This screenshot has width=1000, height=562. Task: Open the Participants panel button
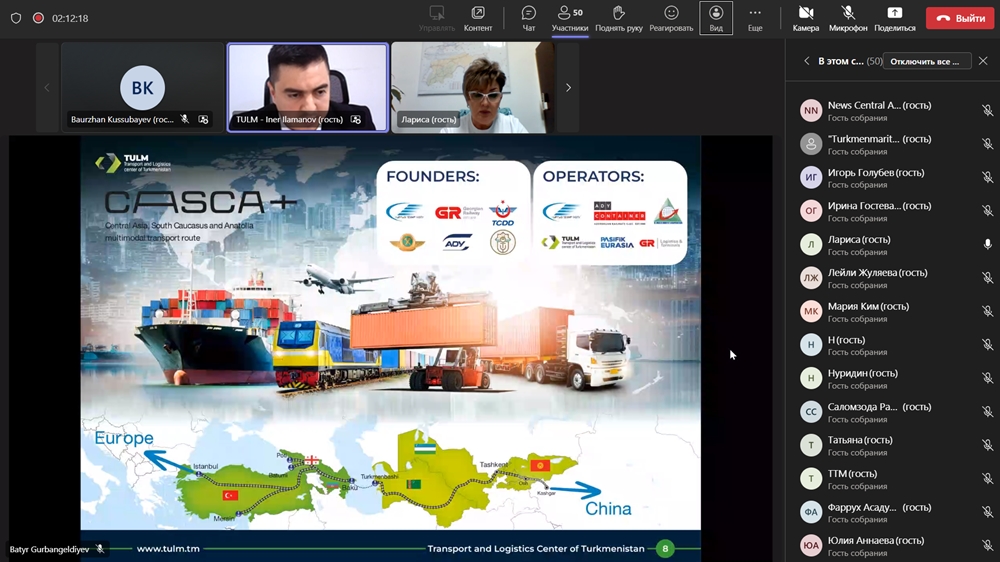[x=570, y=18]
